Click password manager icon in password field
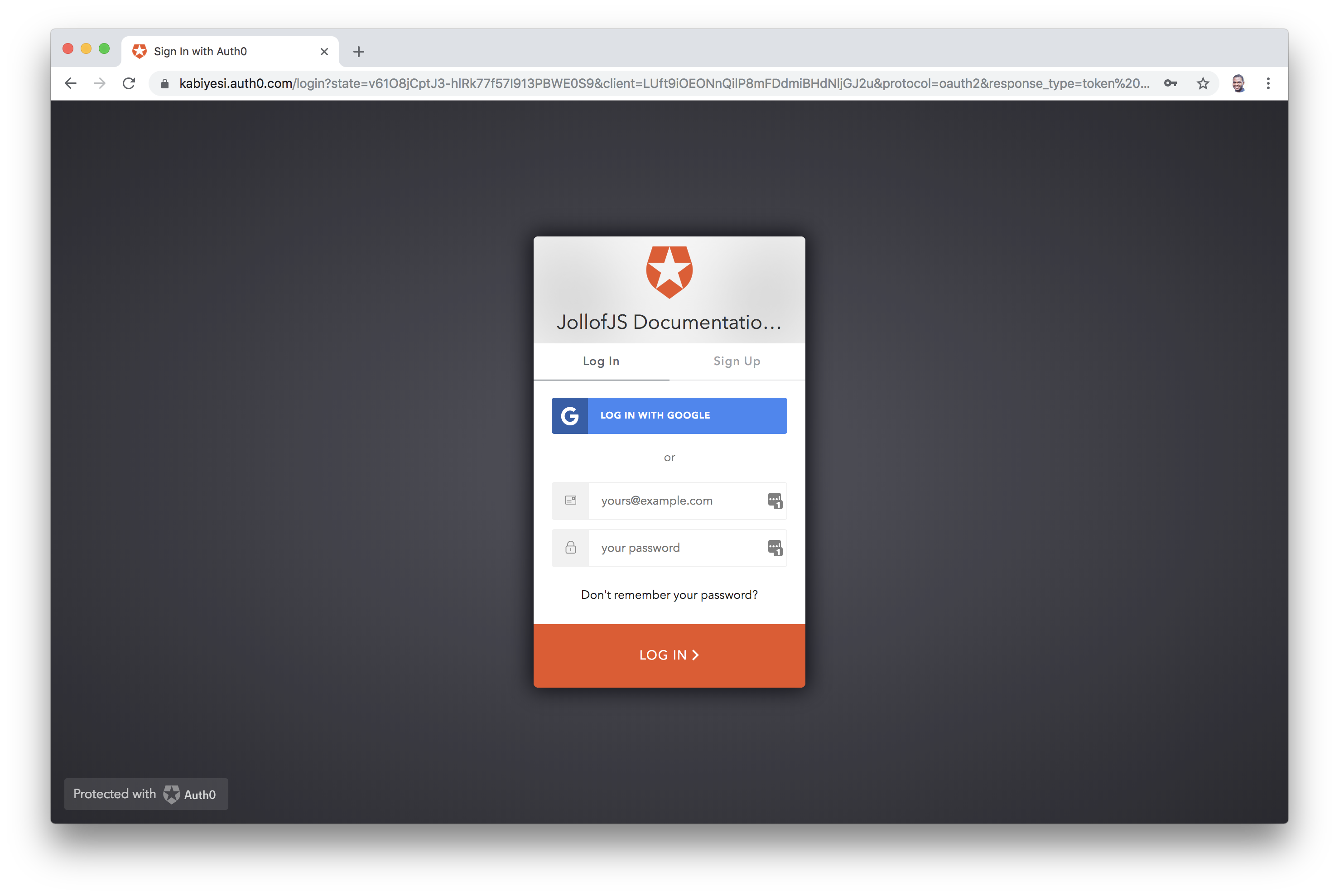This screenshot has height=896, width=1339. click(x=775, y=549)
